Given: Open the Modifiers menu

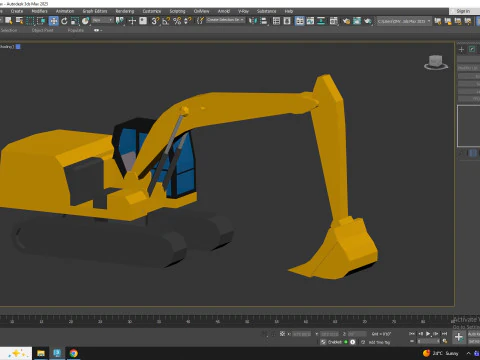Looking at the screenshot, I should coord(39,11).
